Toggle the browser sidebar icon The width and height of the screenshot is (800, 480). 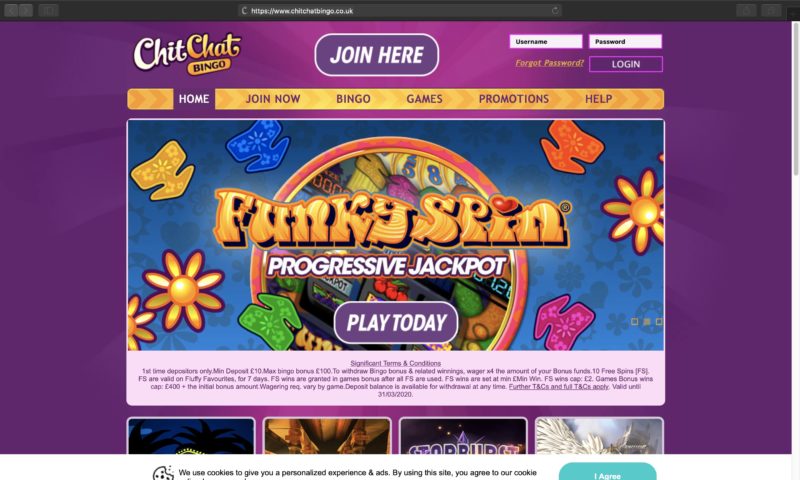(x=48, y=10)
